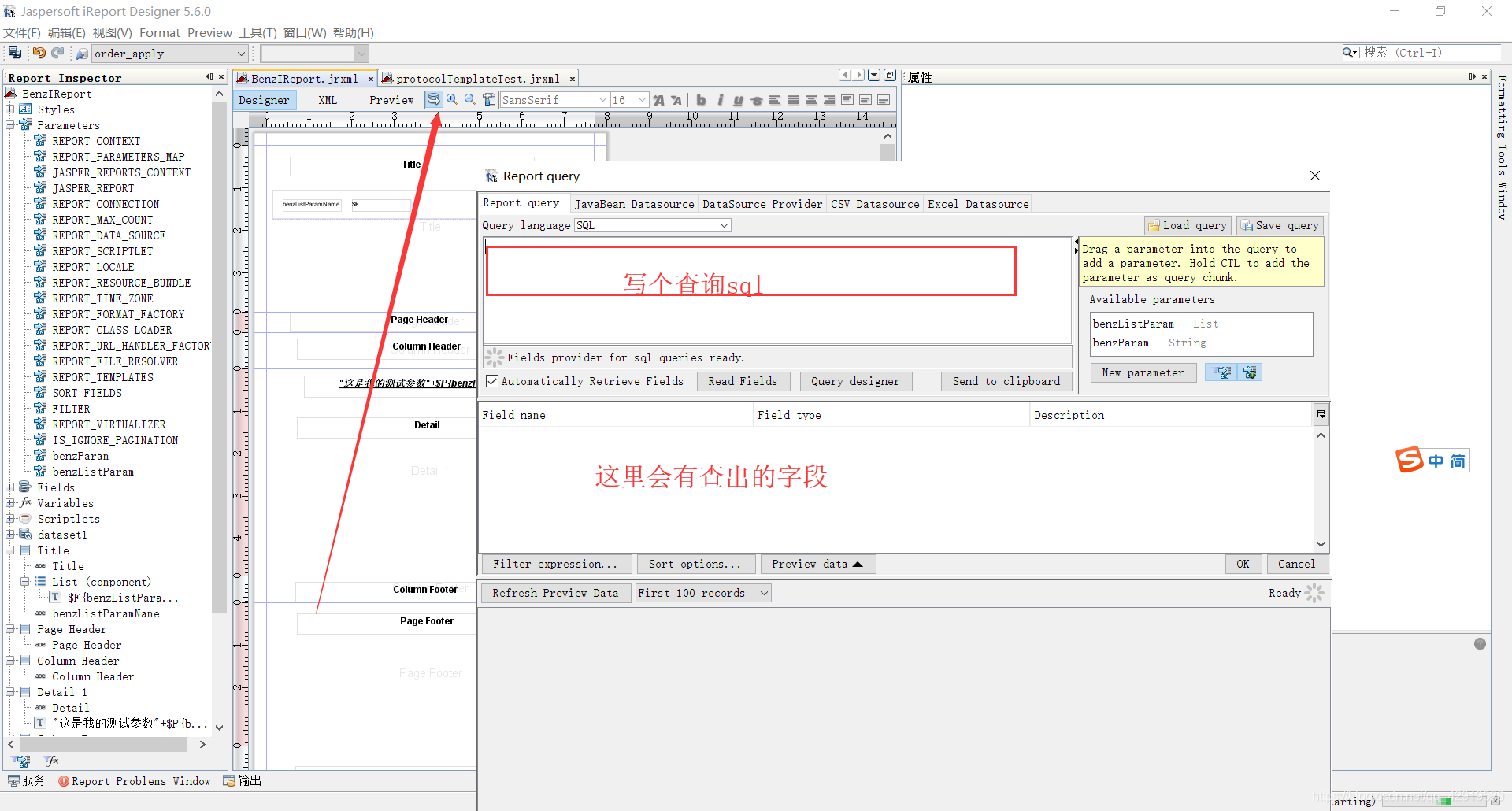Click the New parameter button
Image resolution: width=1512 pixels, height=811 pixels.
(1143, 372)
